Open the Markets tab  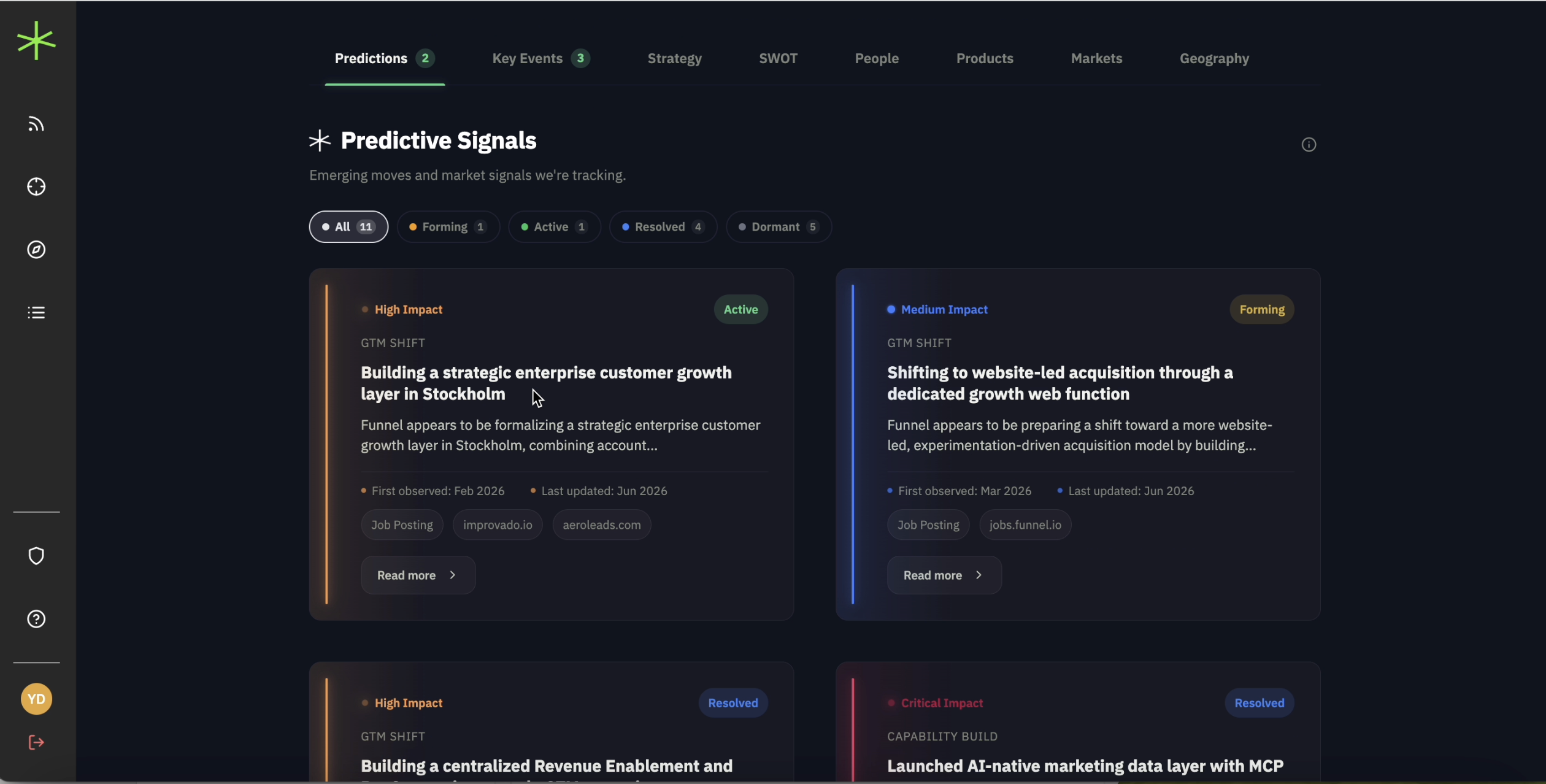coord(1096,59)
